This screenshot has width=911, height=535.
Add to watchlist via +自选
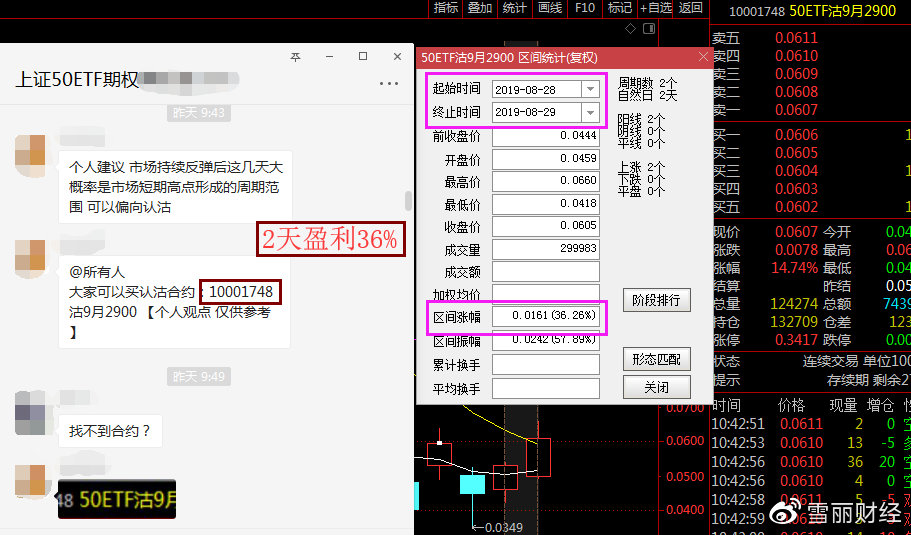tap(656, 8)
